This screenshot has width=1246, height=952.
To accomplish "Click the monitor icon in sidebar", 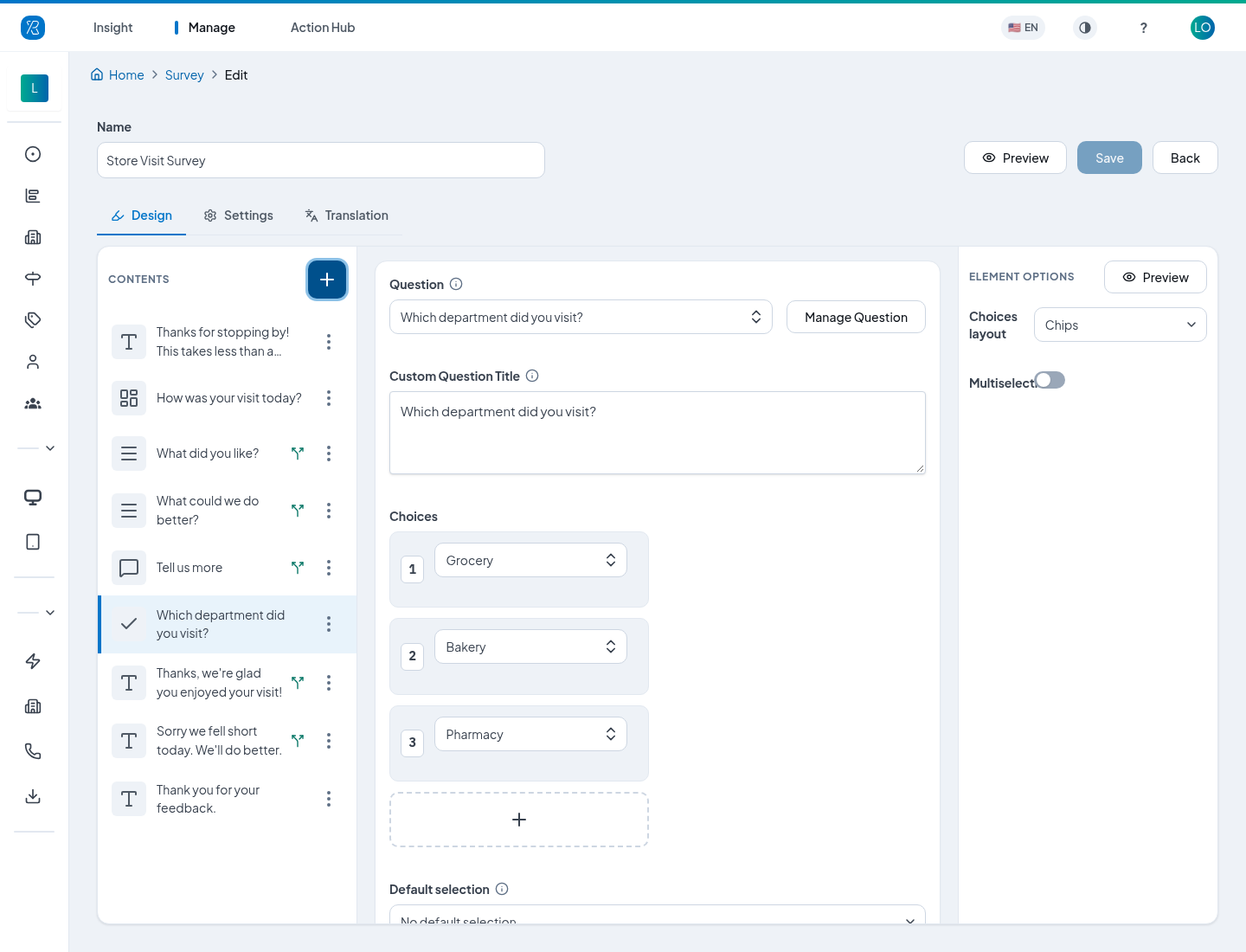I will [x=33, y=497].
